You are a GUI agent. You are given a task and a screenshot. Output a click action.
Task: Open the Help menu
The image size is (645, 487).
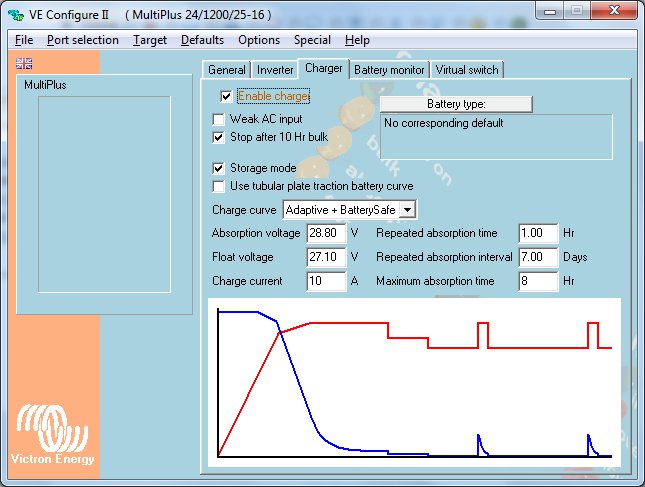(x=357, y=40)
